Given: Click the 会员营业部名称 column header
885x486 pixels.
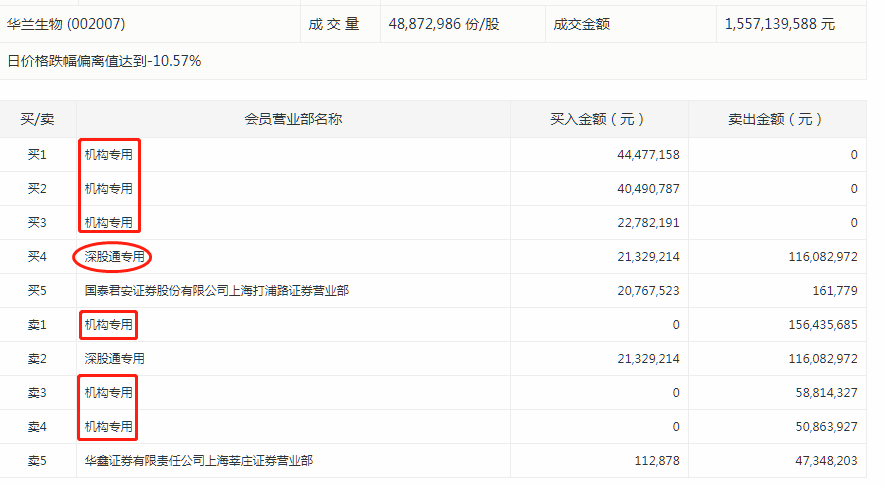Looking at the screenshot, I should [293, 119].
